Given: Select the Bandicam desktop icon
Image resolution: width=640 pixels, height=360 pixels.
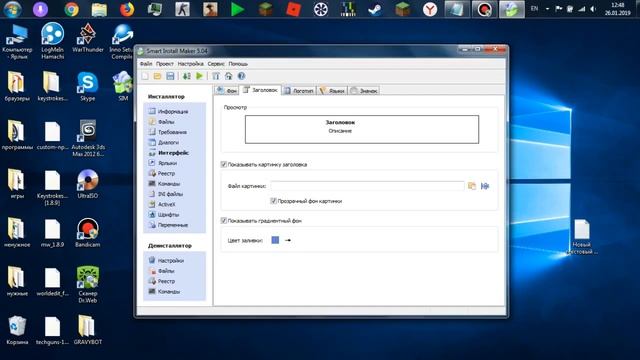Looking at the screenshot, I should click(87, 232).
